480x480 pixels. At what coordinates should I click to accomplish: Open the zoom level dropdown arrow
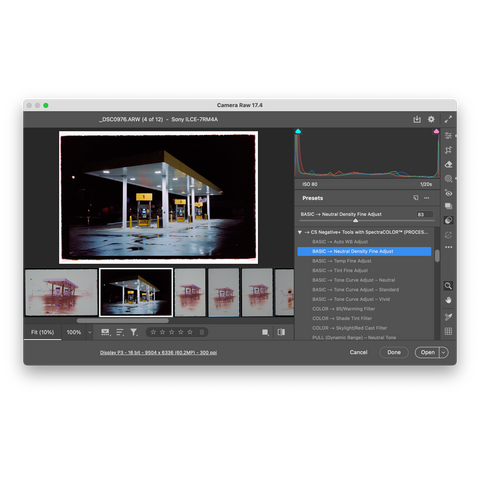89,332
